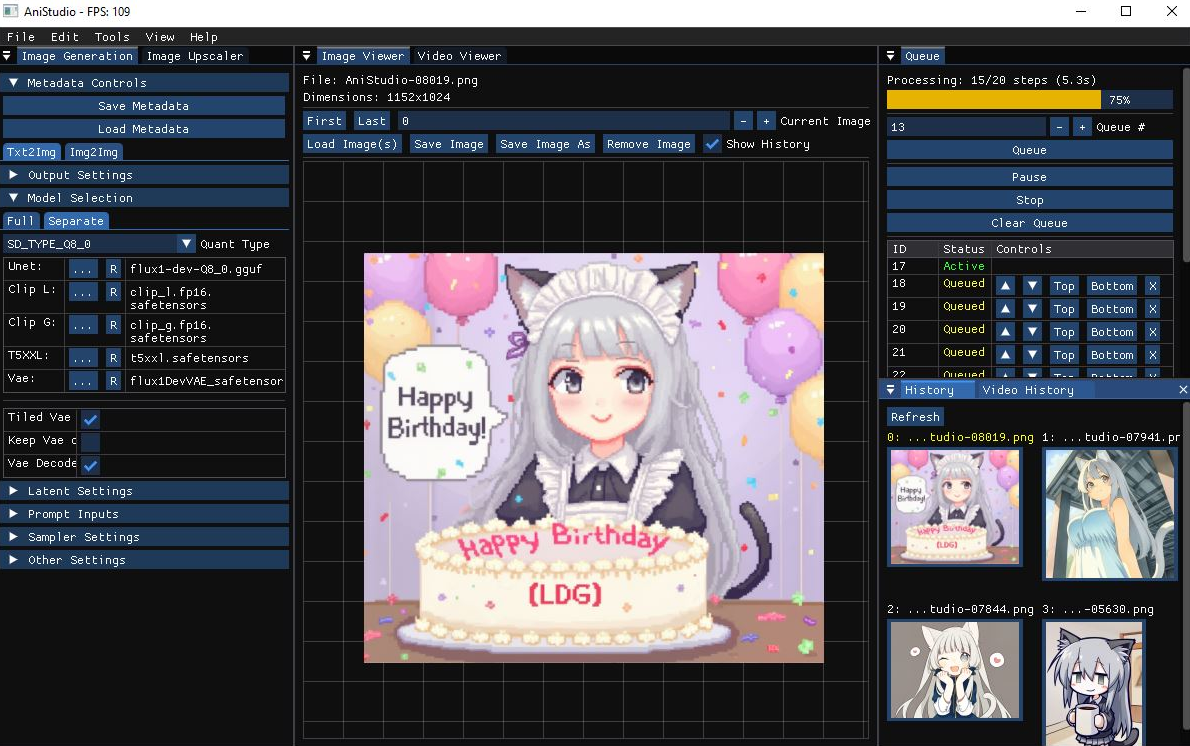Increase current image index with plus
Viewport: 1190px width, 746px height.
click(766, 121)
